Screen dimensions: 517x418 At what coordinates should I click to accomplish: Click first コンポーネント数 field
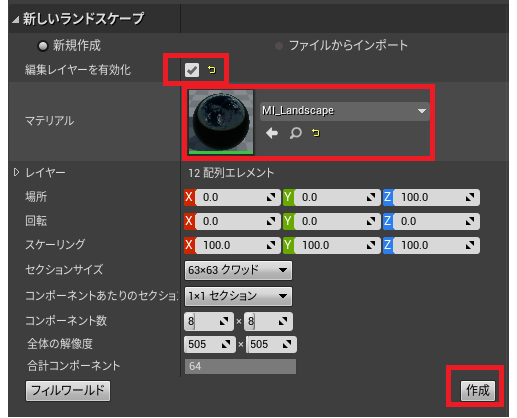(x=209, y=321)
